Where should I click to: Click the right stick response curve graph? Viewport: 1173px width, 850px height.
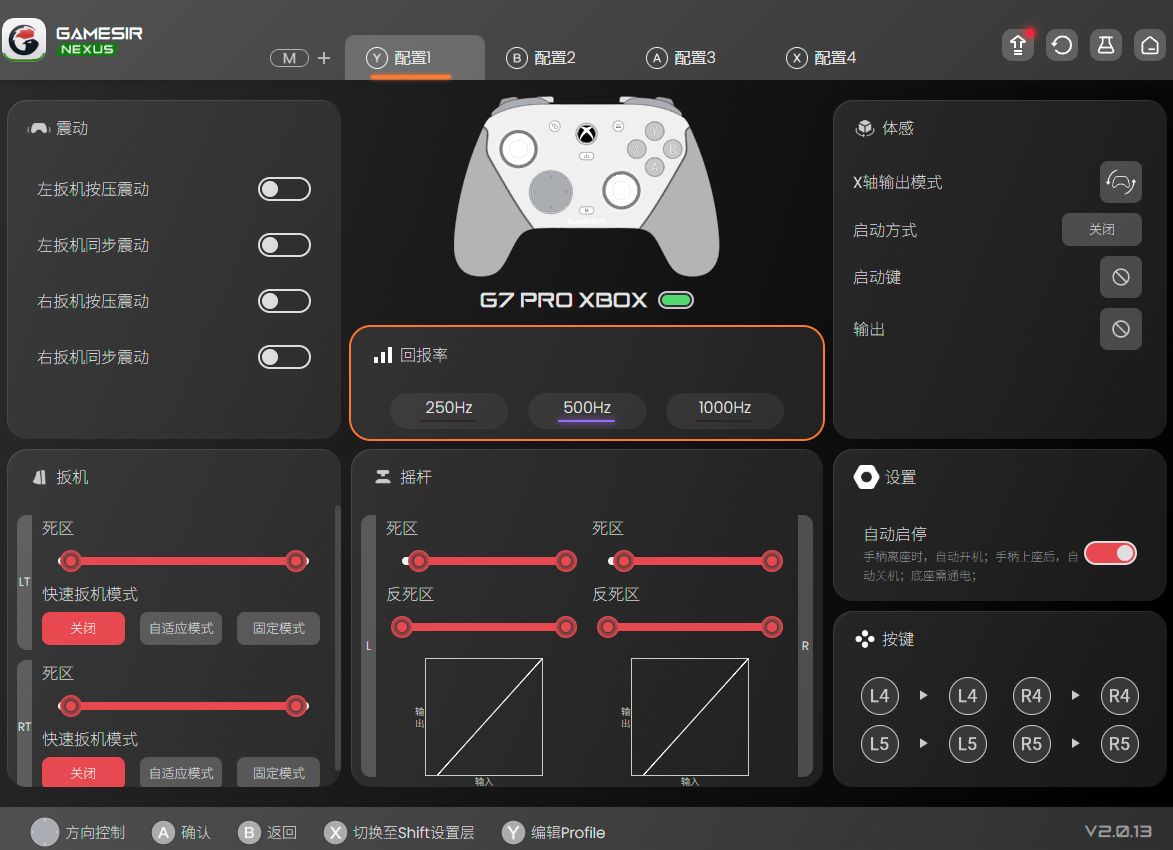pos(690,717)
